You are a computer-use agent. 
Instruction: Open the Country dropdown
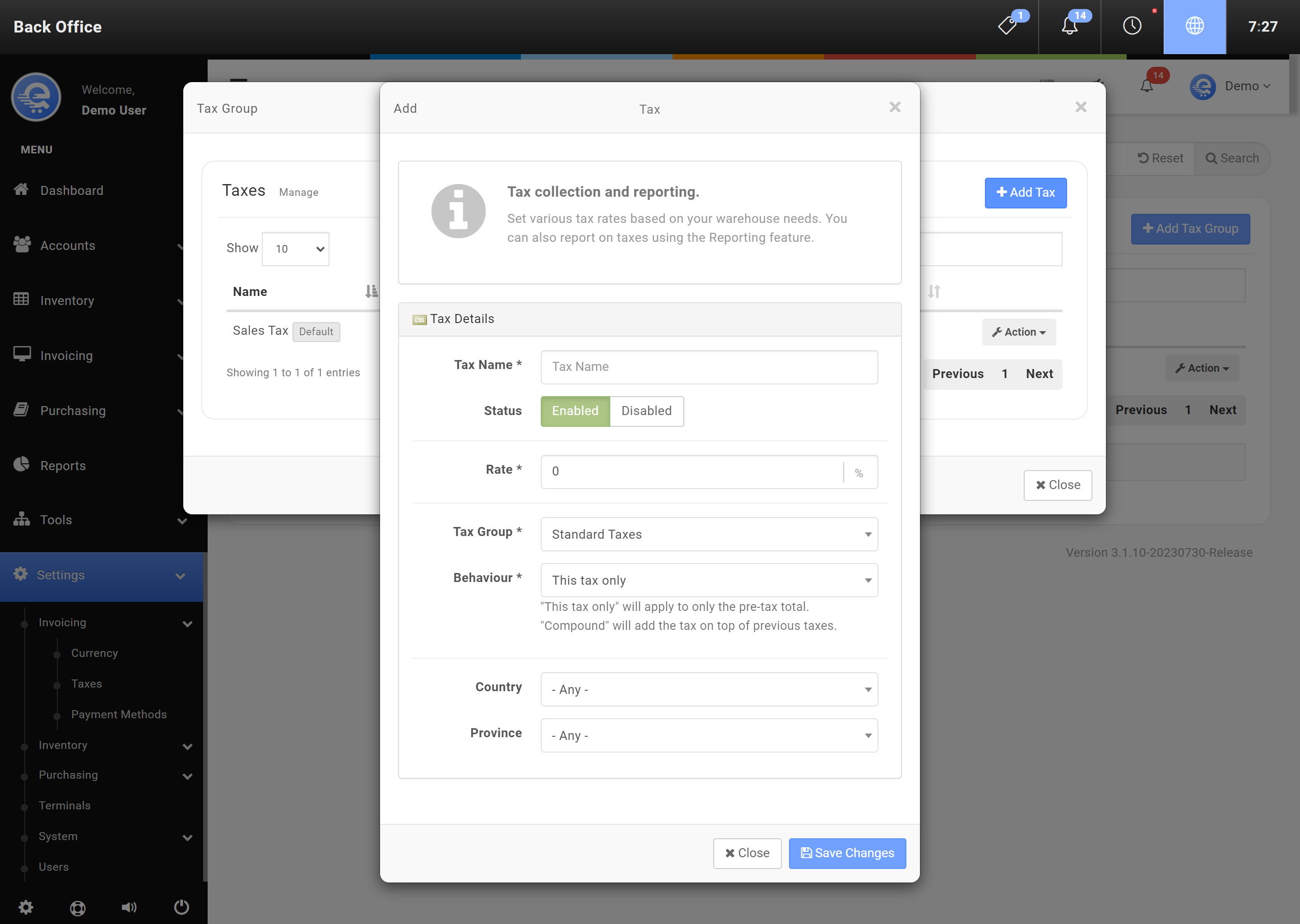tap(709, 689)
